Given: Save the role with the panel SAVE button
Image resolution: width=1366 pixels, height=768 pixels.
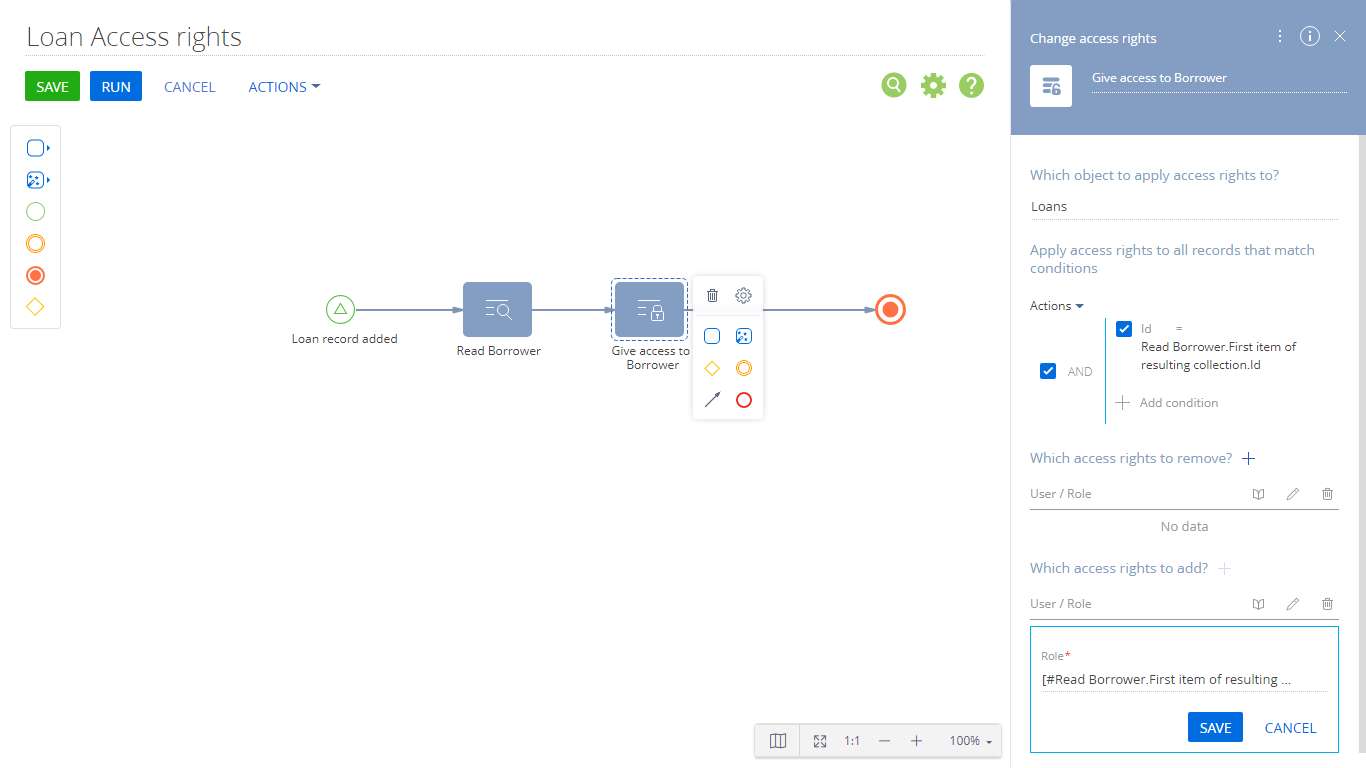Looking at the screenshot, I should coord(1215,727).
